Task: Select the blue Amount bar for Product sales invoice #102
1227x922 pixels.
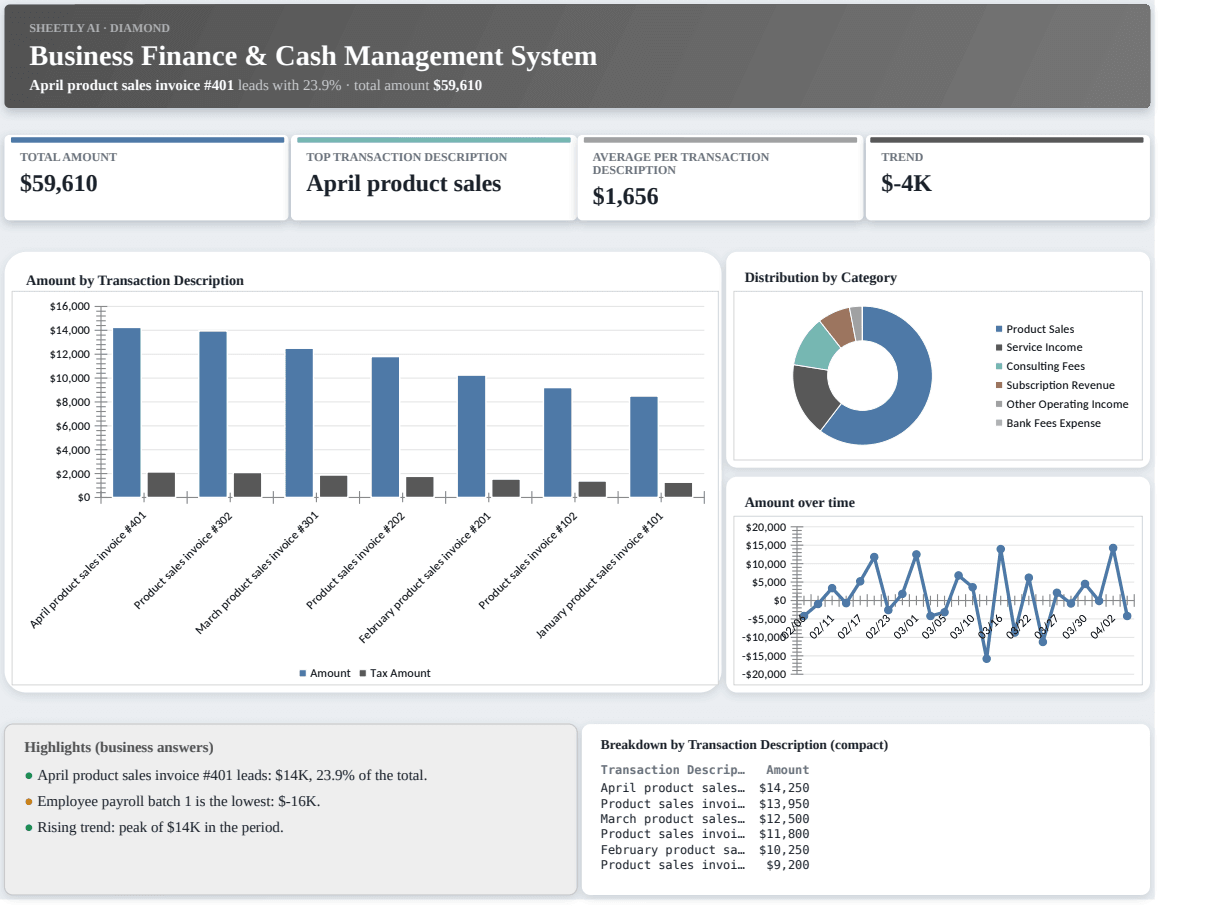Action: coord(558,442)
